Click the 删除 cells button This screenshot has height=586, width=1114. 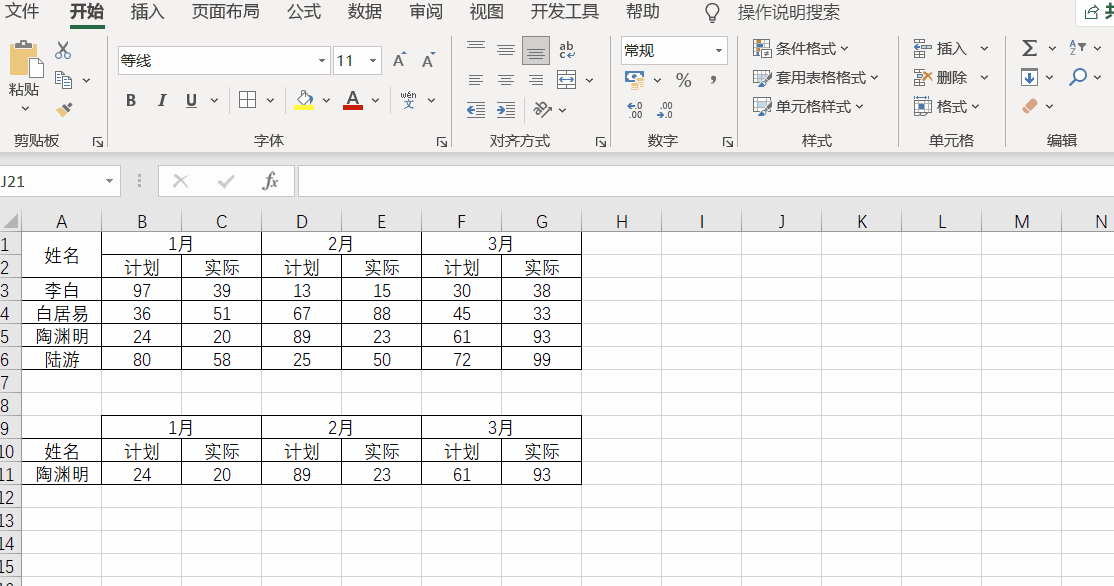[x=941, y=77]
